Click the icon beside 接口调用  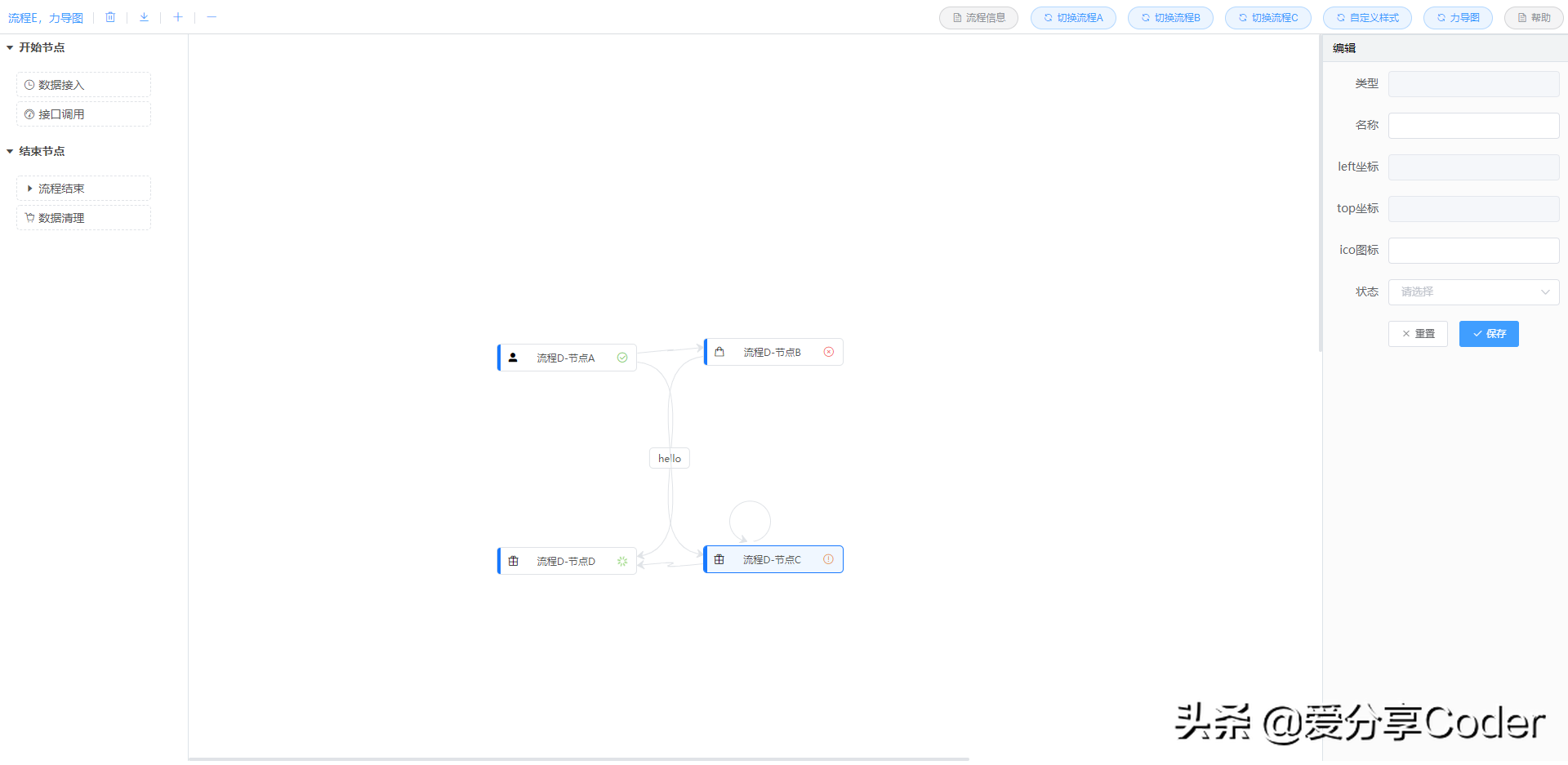pyautogui.click(x=29, y=114)
